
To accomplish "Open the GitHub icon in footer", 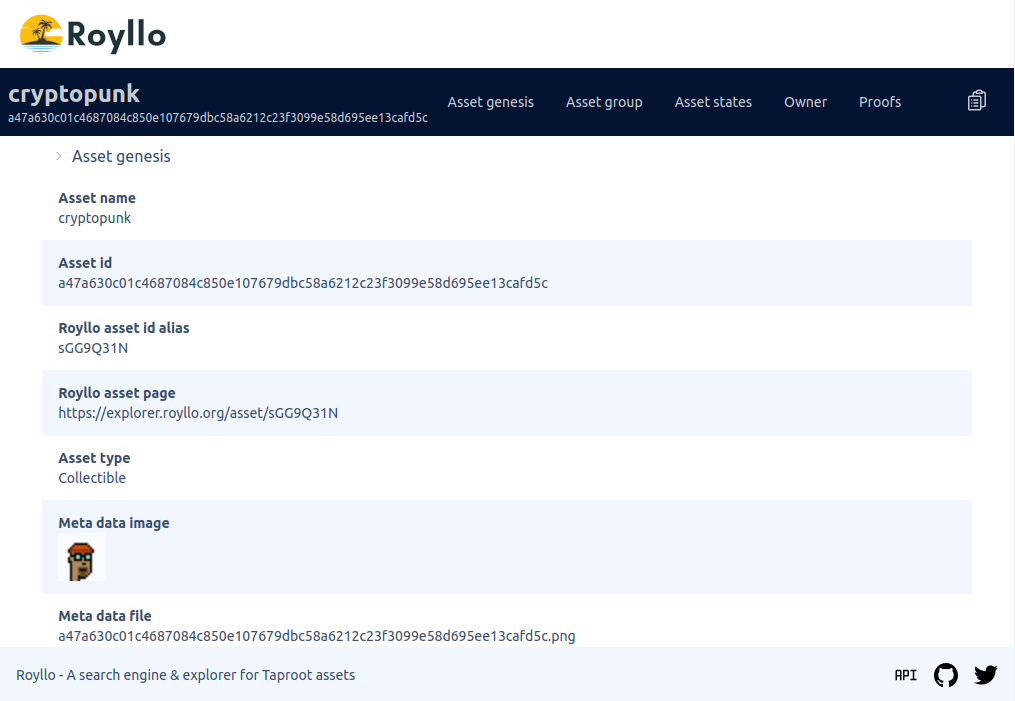I will (946, 674).
